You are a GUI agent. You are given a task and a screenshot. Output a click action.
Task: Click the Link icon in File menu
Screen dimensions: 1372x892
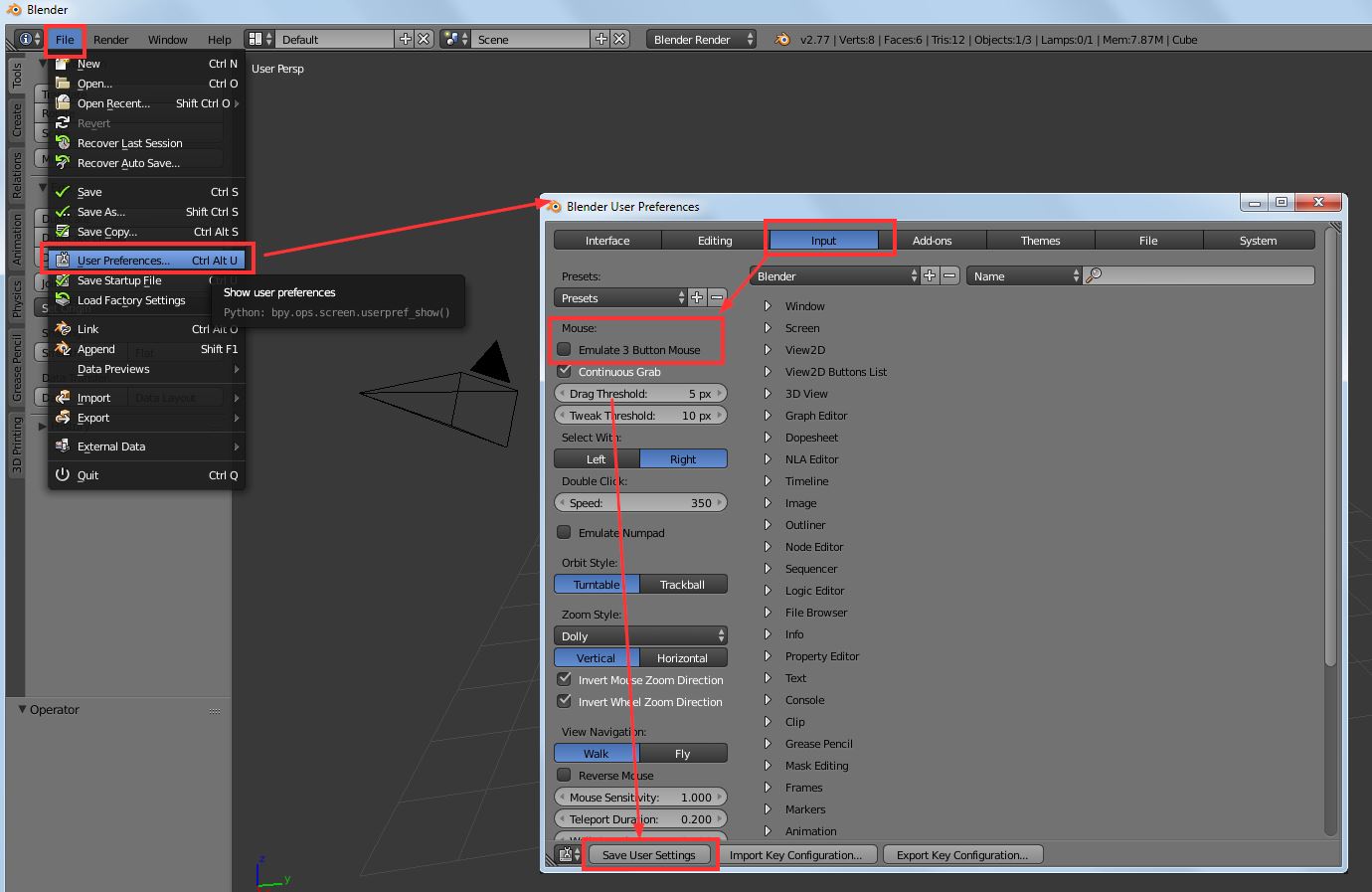tap(62, 328)
